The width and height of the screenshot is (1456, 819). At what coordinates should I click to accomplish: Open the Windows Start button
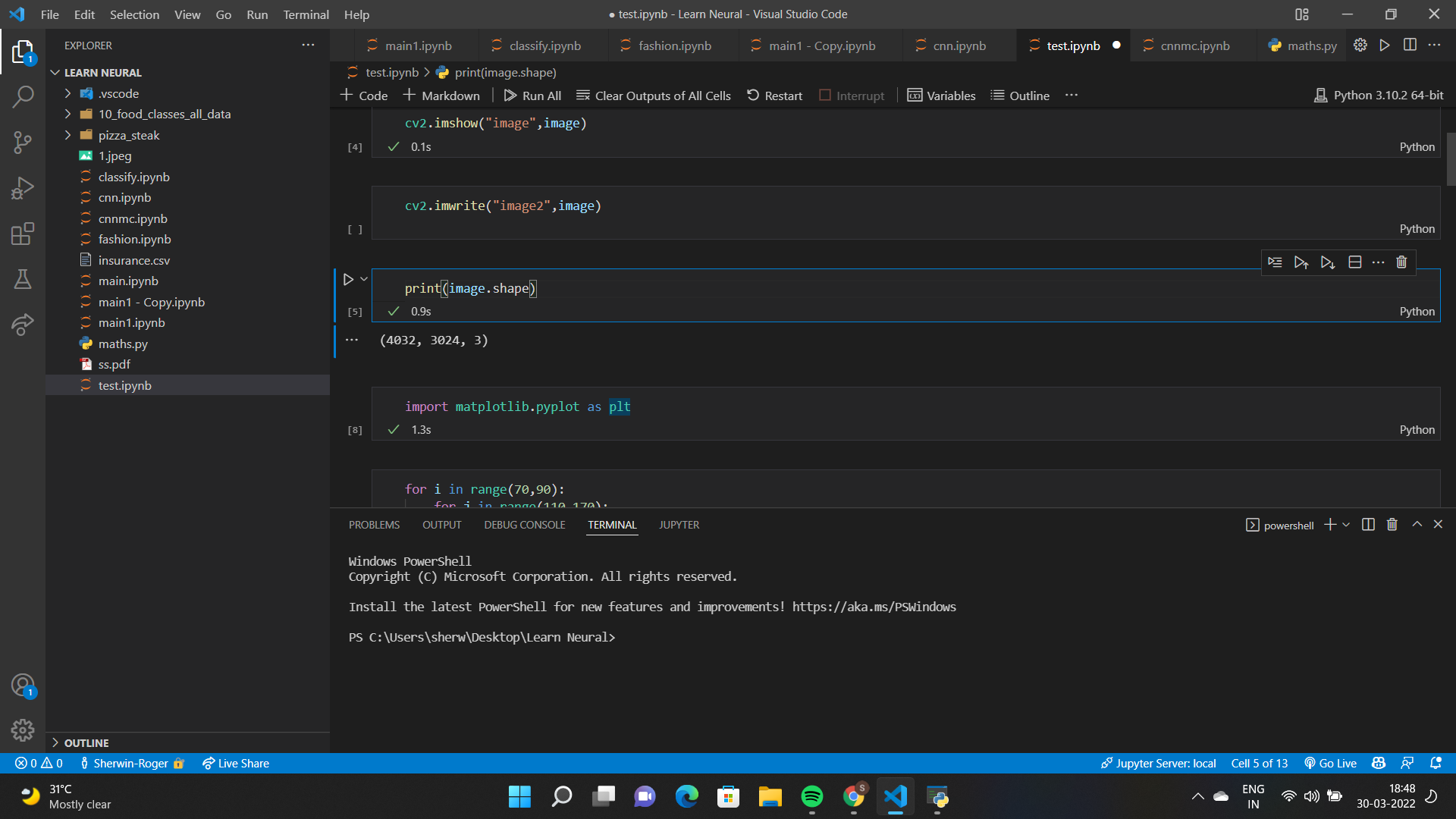519,796
